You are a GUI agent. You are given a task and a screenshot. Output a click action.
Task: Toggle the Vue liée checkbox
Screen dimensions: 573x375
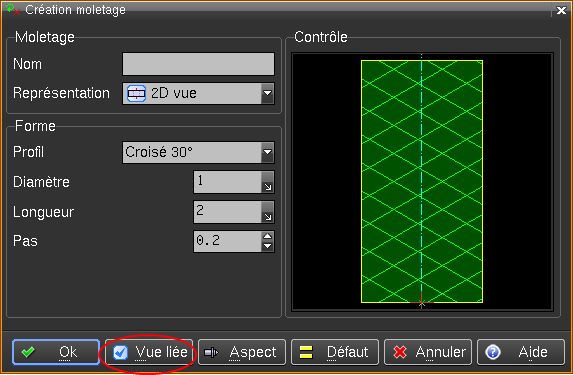point(120,352)
